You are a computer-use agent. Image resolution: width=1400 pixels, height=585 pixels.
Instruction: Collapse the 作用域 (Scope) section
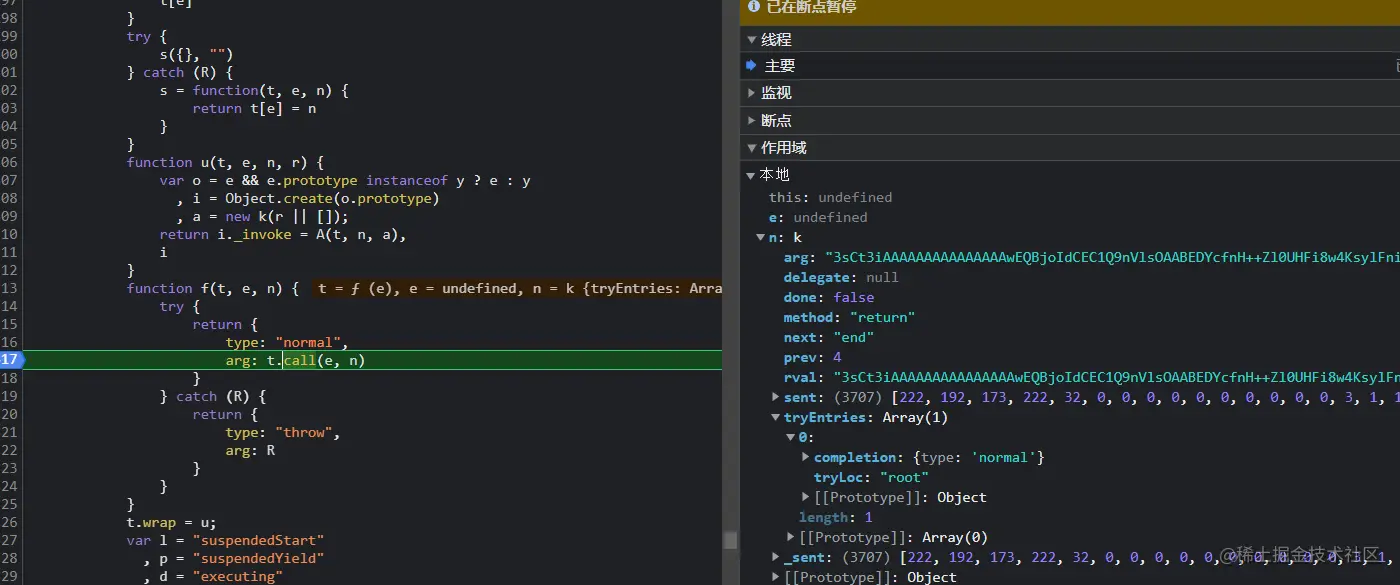click(x=752, y=148)
